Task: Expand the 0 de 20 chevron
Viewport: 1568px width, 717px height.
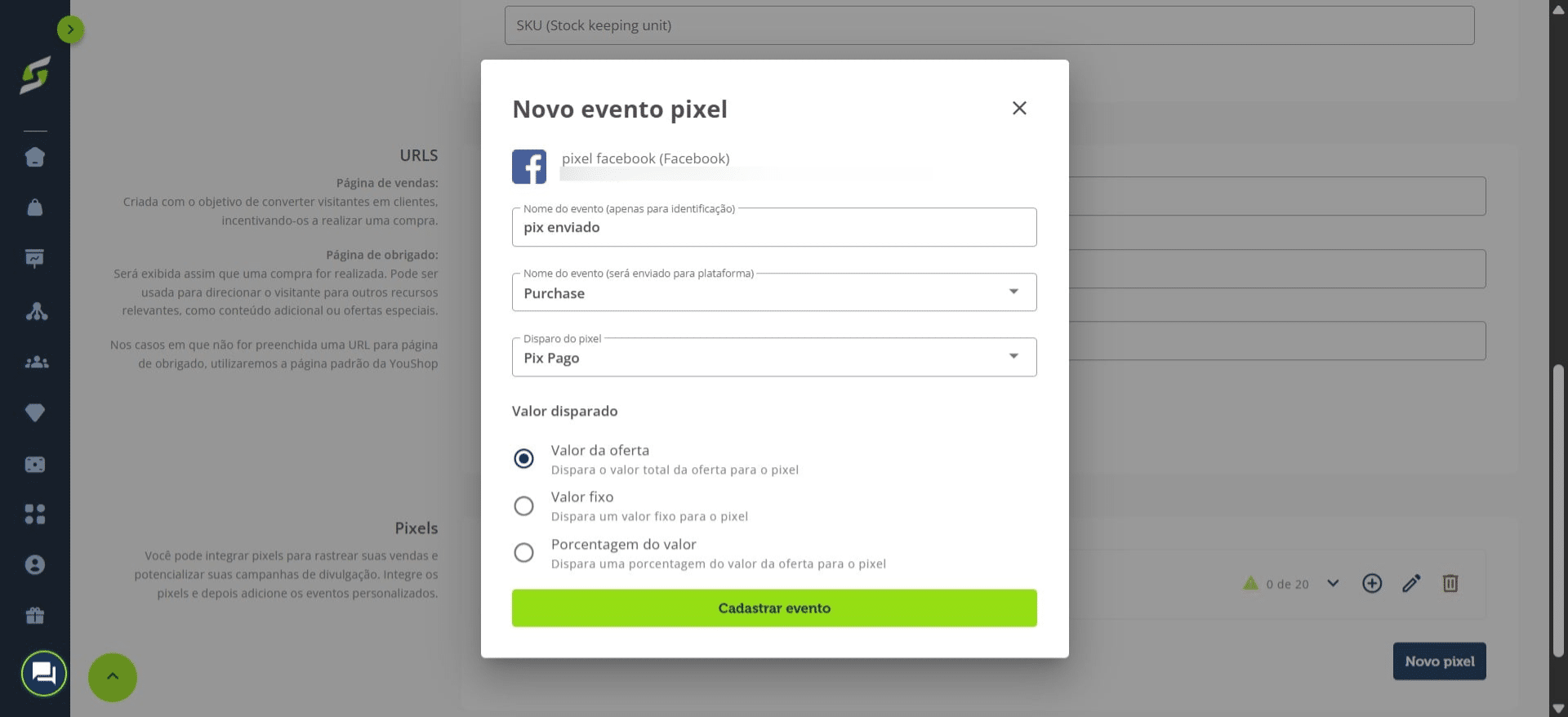Action: (x=1333, y=583)
